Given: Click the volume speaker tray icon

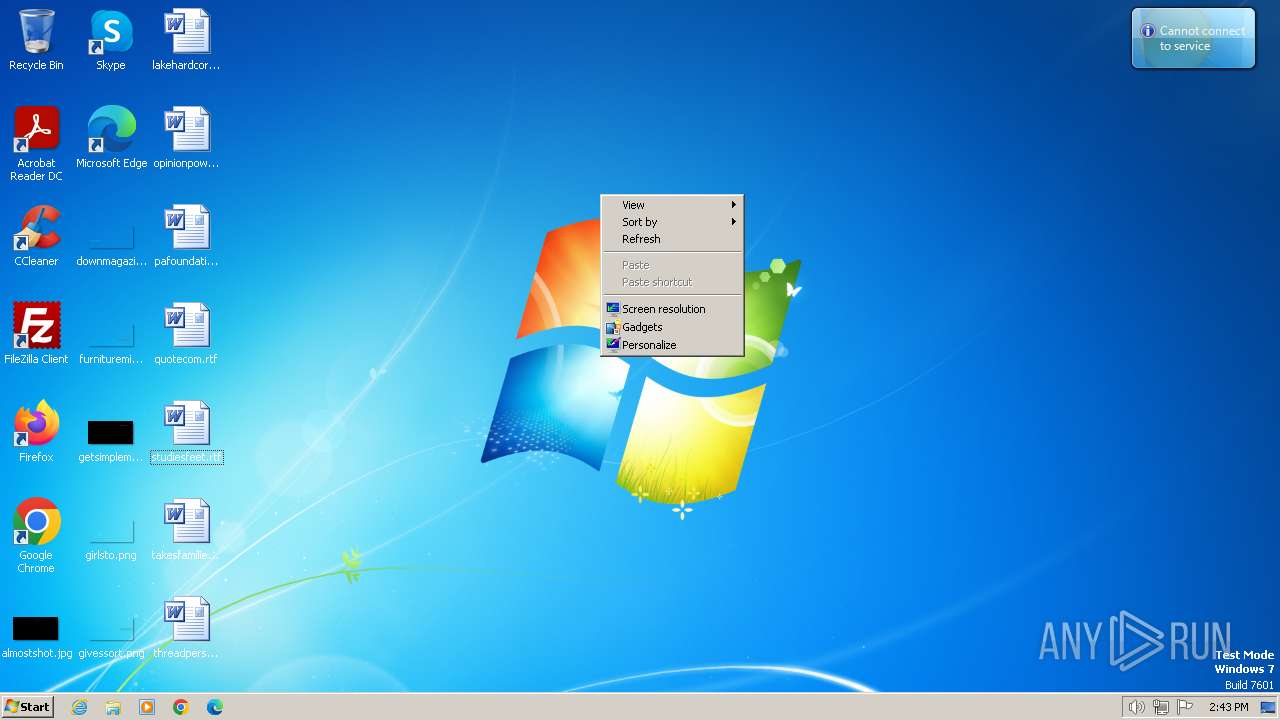Looking at the screenshot, I should (x=1136, y=707).
